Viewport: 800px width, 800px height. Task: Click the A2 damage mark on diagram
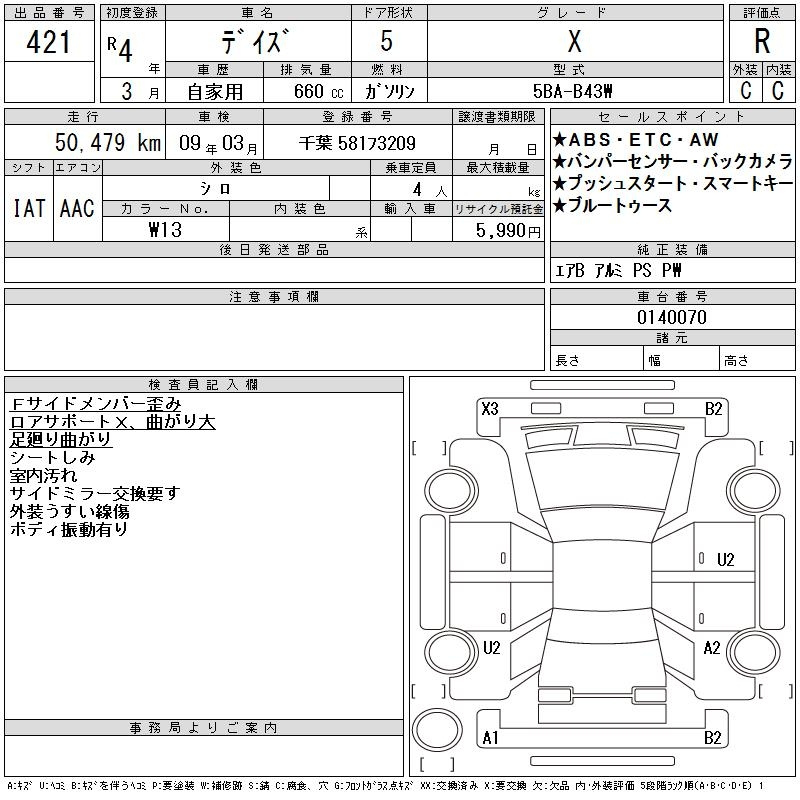coord(712,648)
